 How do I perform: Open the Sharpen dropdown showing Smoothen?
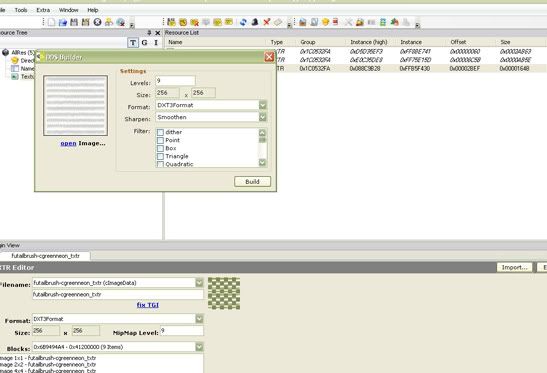pos(263,117)
